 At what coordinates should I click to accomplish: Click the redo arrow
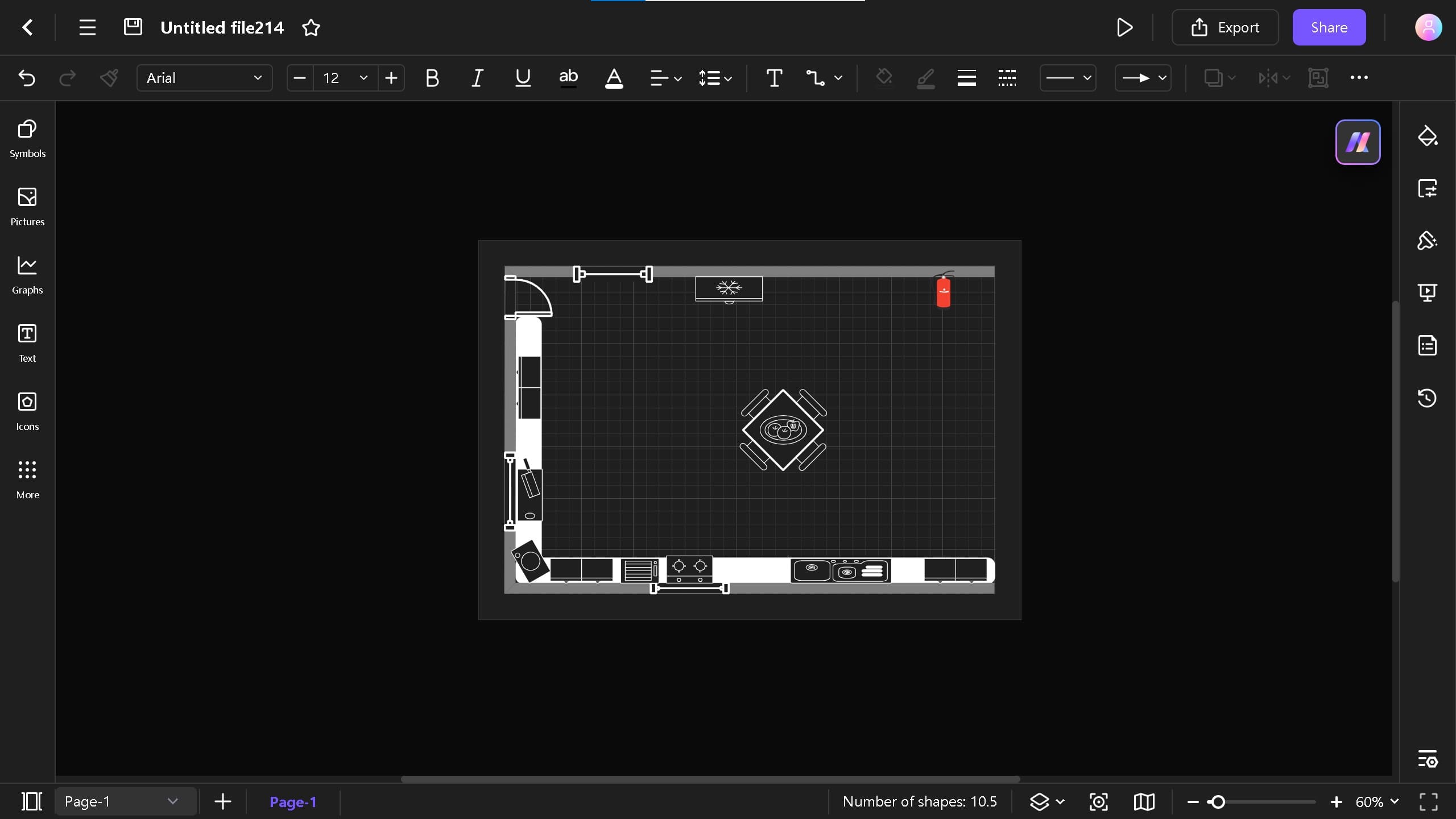click(67, 78)
